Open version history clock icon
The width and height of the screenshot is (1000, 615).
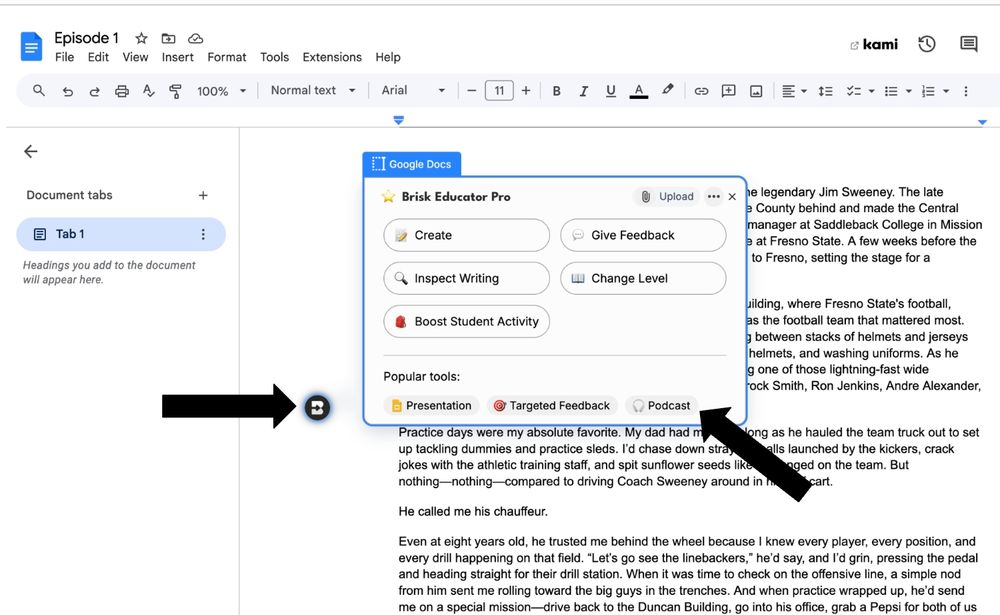[x=927, y=44]
